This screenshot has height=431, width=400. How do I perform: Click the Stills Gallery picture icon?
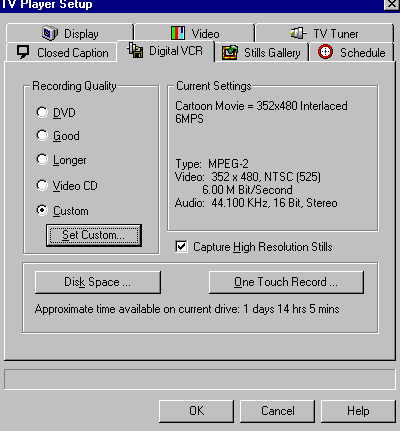point(230,52)
